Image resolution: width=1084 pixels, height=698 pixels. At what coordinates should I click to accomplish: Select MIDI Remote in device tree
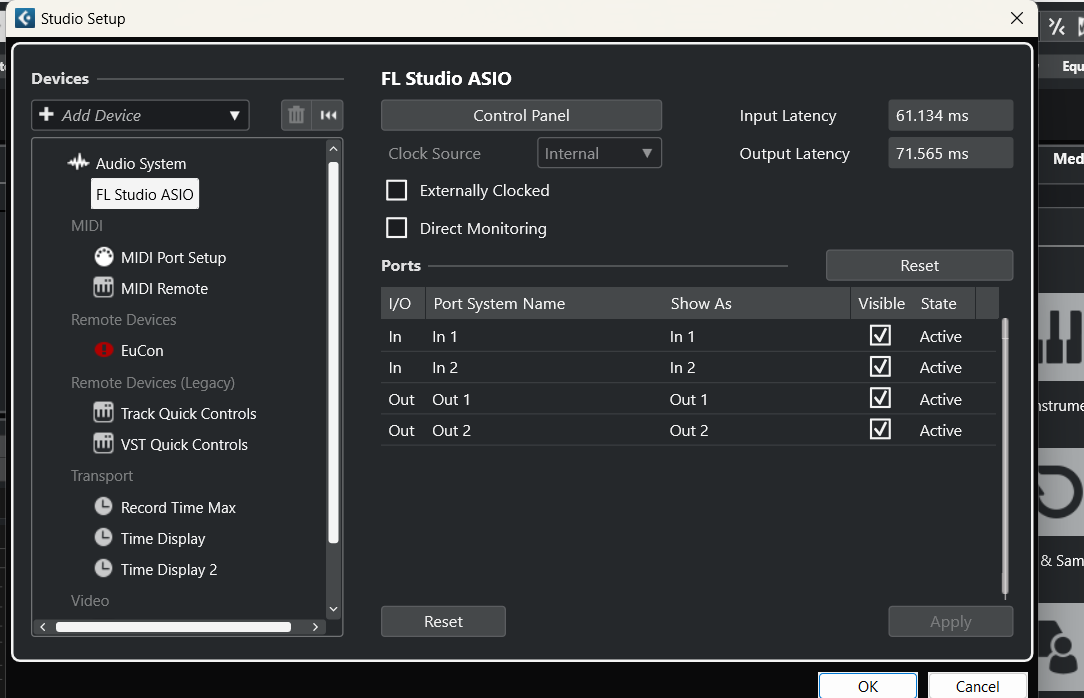[x=165, y=289]
